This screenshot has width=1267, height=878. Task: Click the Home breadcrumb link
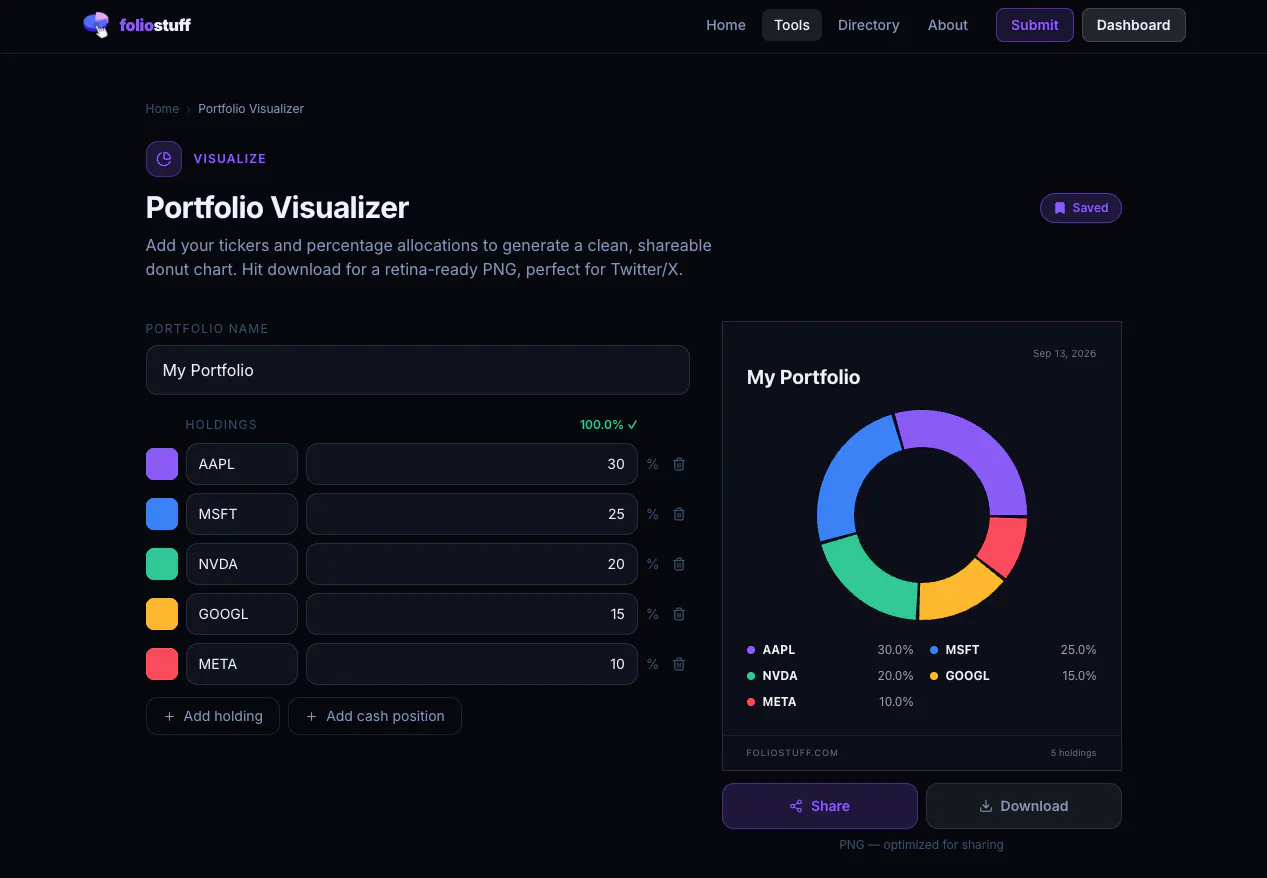tap(162, 108)
